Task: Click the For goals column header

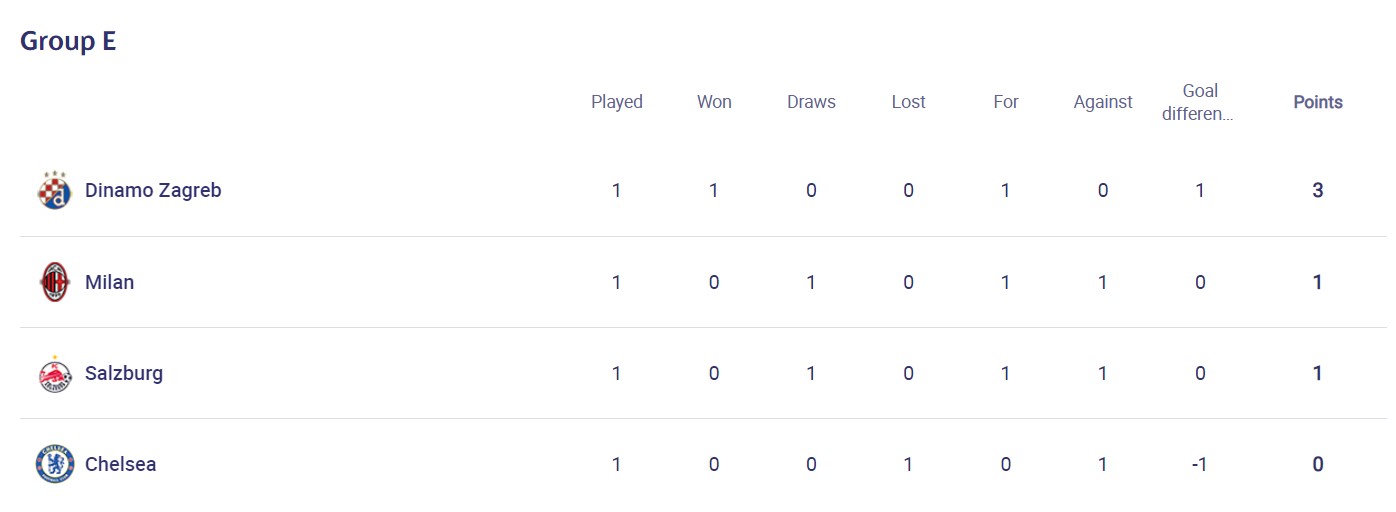Action: (x=1005, y=102)
